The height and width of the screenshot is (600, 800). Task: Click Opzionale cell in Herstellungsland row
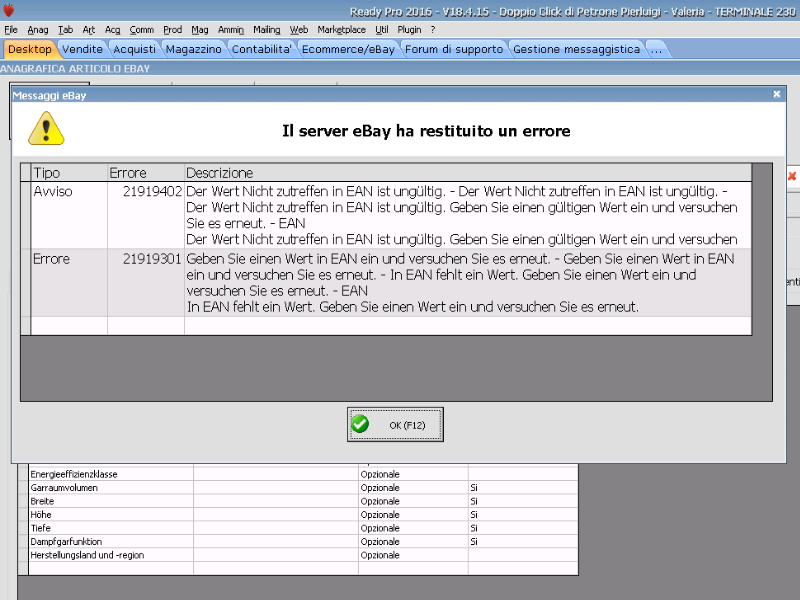coord(413,555)
